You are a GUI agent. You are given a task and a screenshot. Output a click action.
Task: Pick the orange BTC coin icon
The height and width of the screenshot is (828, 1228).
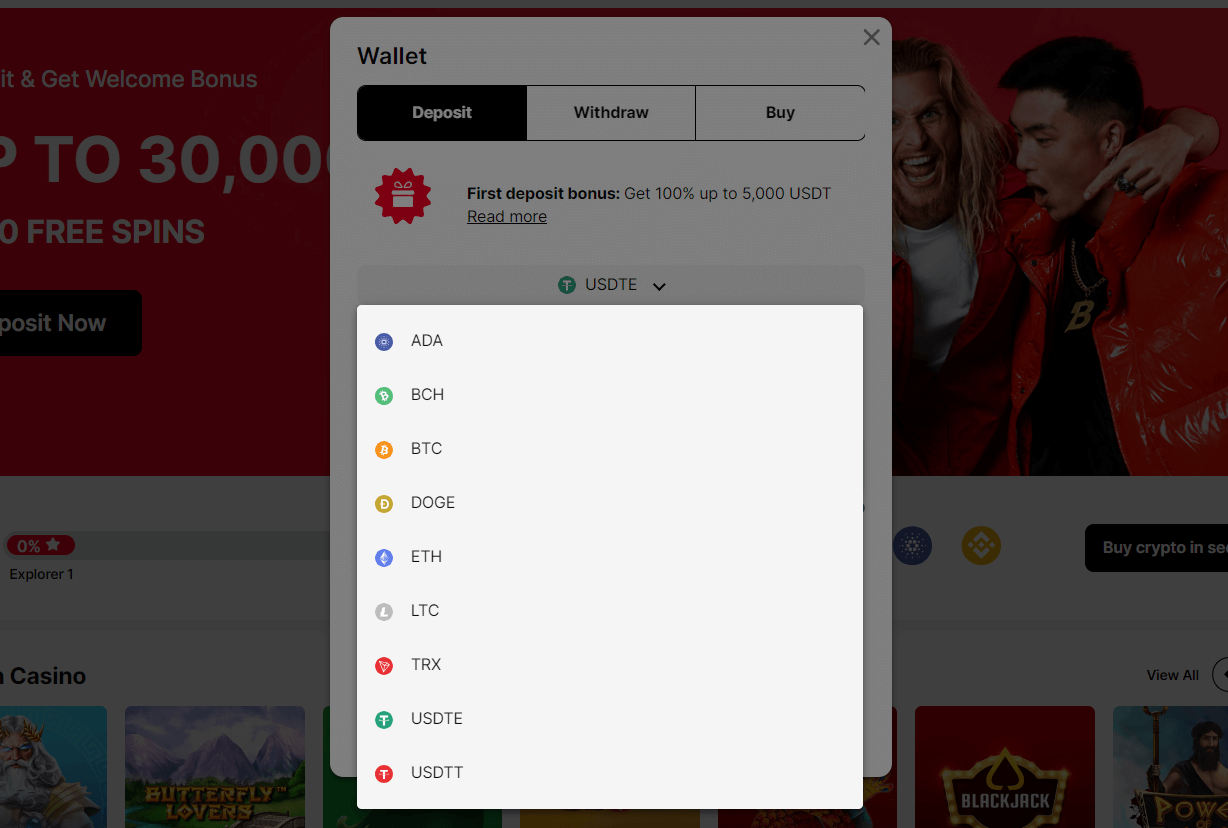point(384,450)
